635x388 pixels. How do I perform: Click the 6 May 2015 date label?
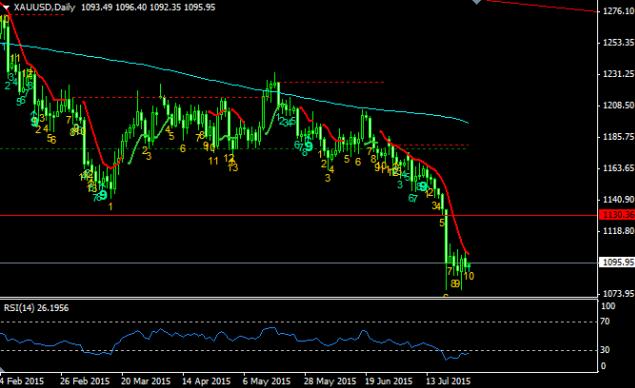pyautogui.click(x=266, y=381)
